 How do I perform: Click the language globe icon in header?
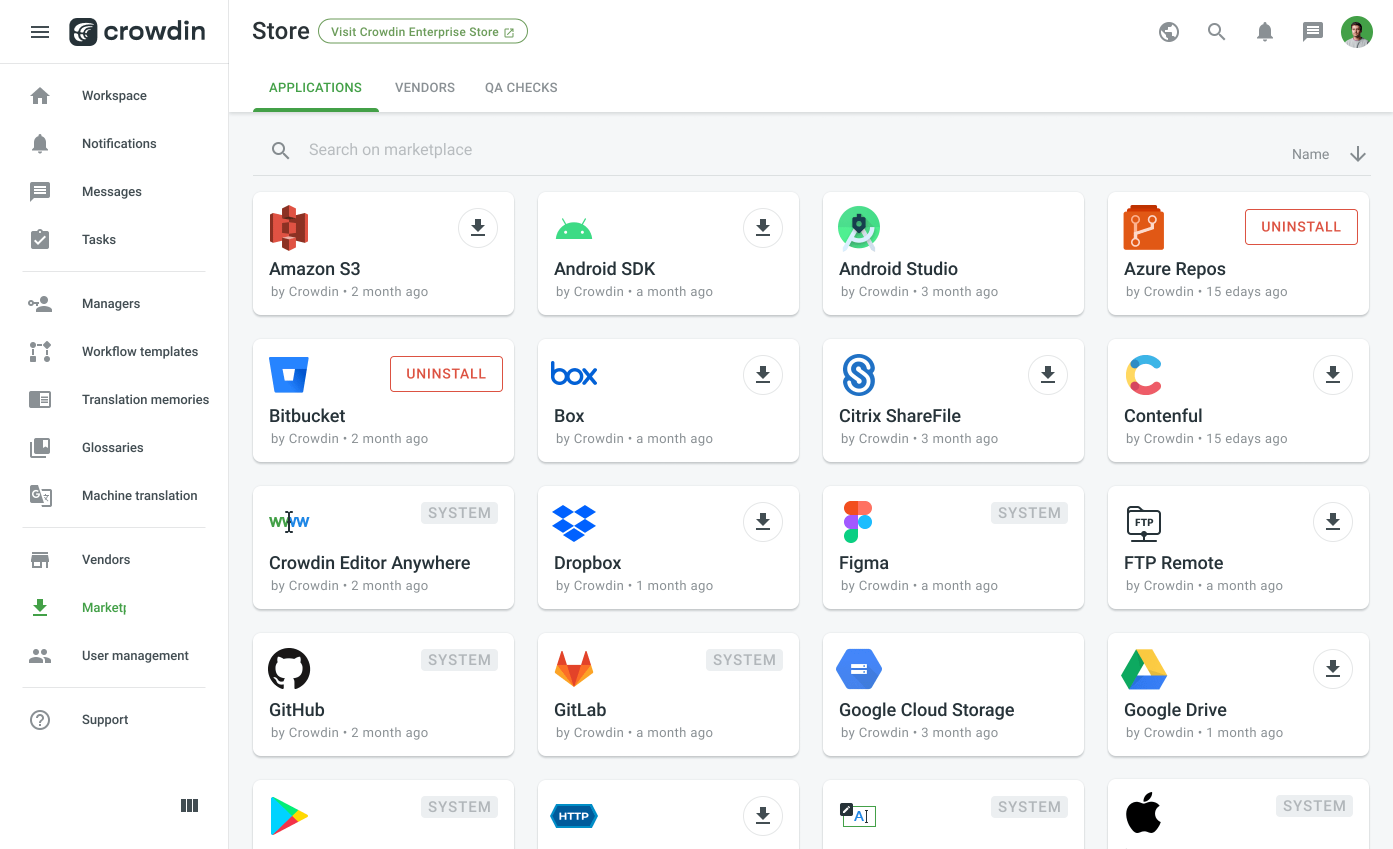point(1168,31)
